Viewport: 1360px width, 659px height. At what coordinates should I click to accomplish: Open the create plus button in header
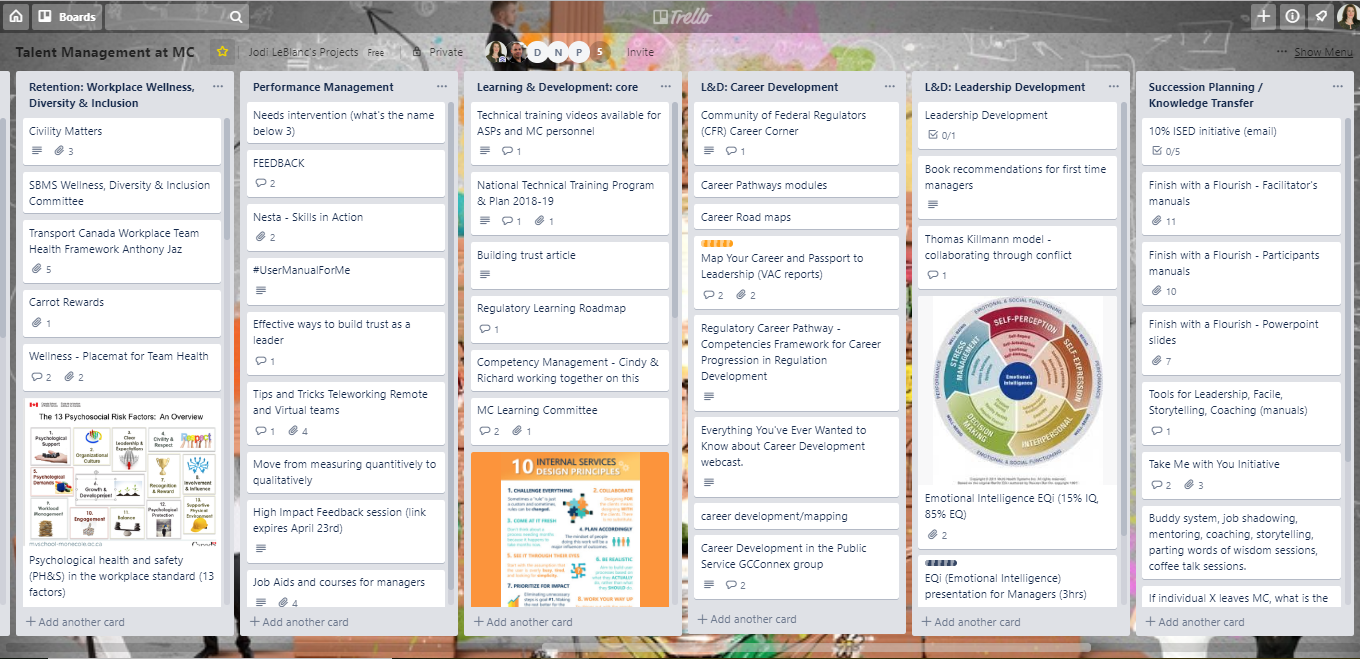coord(1264,16)
